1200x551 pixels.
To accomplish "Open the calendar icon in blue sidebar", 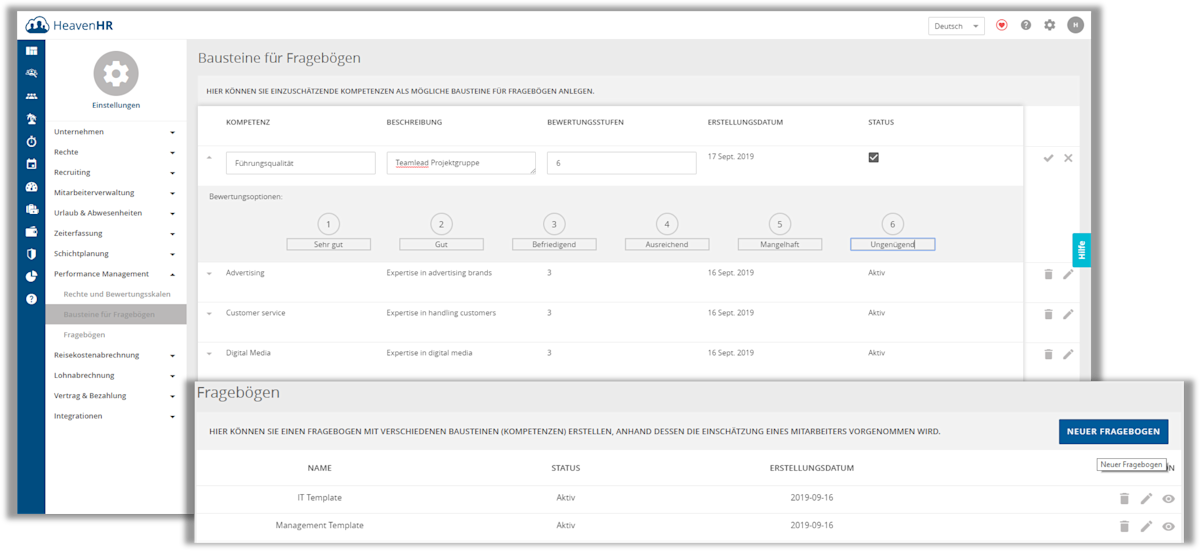I will (x=31, y=164).
